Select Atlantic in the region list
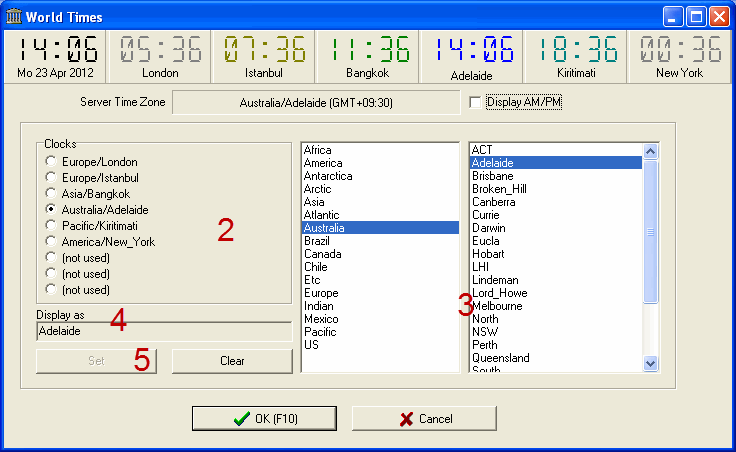736x452 pixels. coord(380,215)
